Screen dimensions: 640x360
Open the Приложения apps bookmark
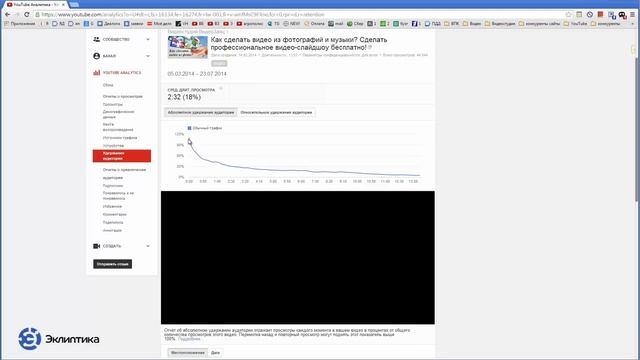pyautogui.click(x=20, y=24)
